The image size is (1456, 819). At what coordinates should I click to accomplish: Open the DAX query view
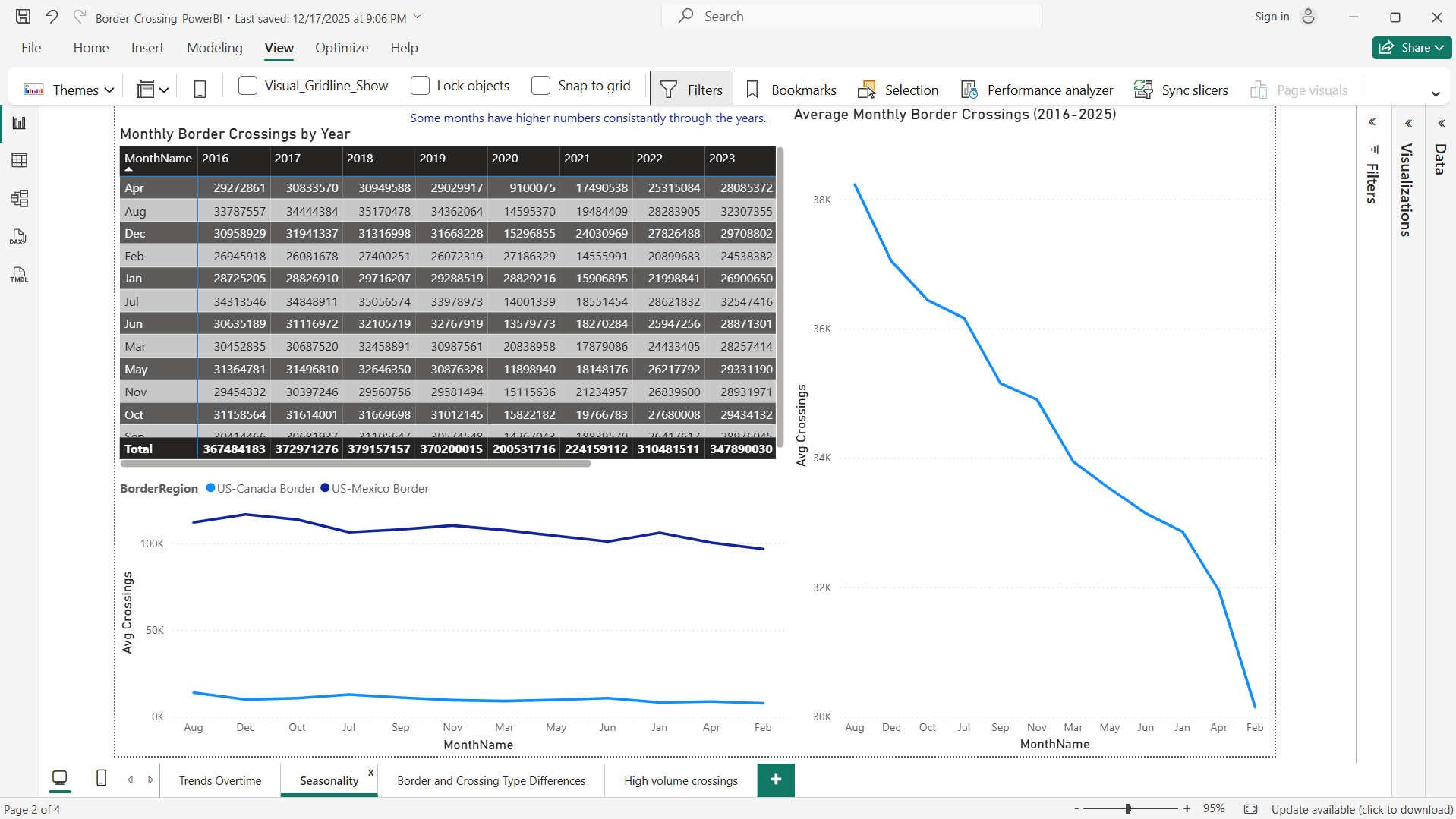point(20,237)
